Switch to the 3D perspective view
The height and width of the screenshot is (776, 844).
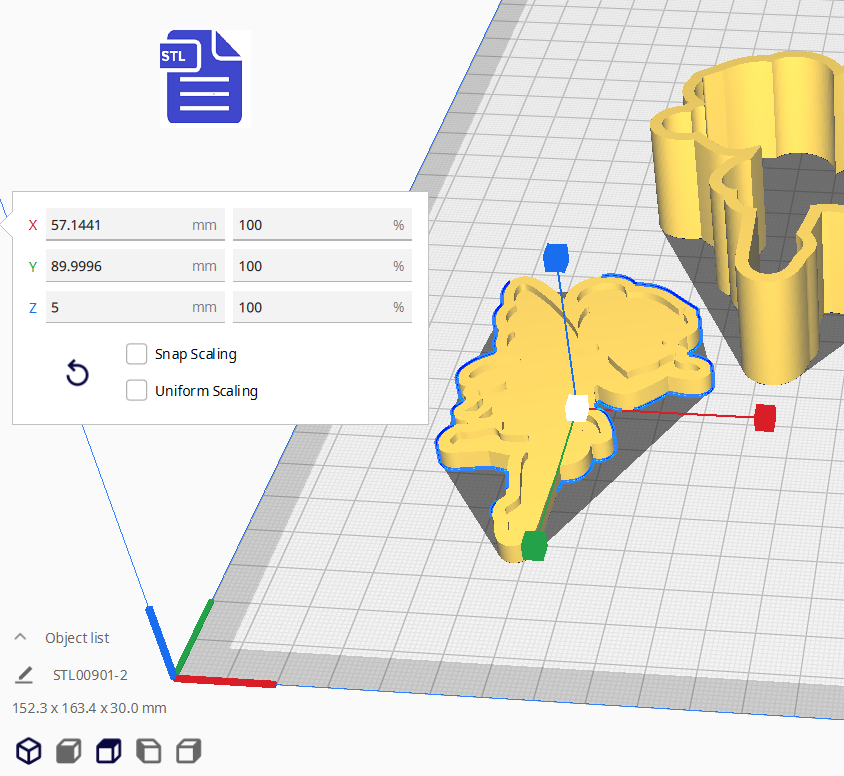click(x=29, y=750)
